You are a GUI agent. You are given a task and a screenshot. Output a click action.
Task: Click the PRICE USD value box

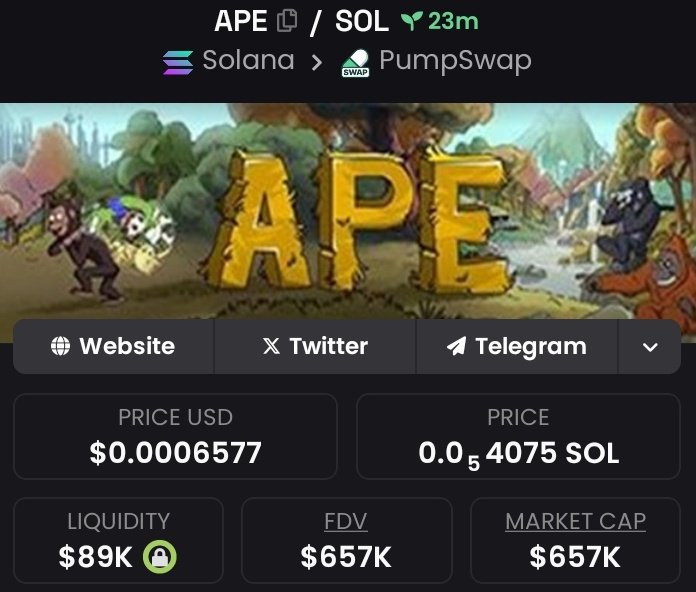(175, 437)
